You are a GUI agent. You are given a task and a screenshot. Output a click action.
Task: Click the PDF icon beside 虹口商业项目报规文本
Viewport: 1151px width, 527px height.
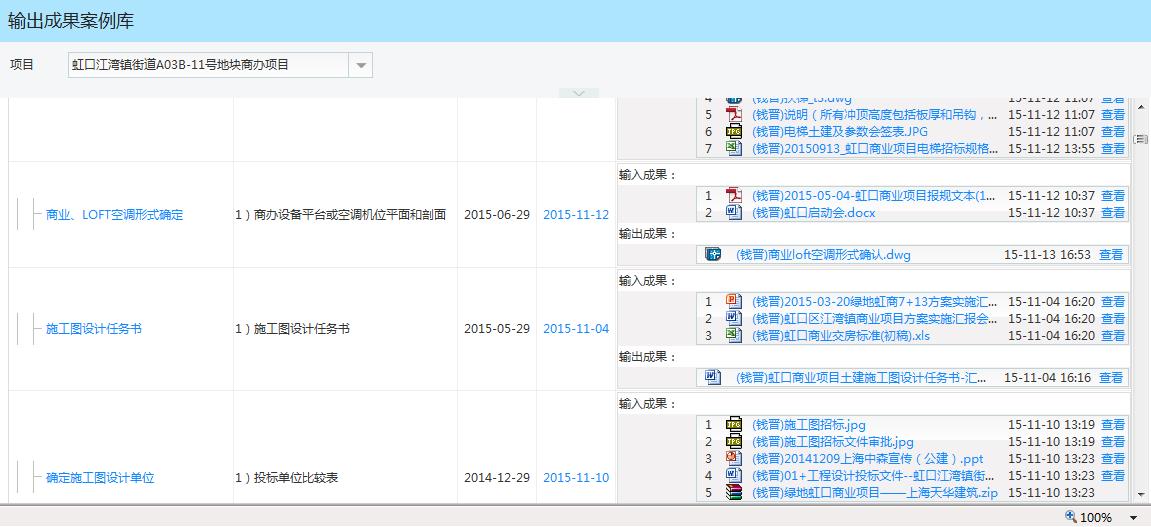tap(734, 196)
